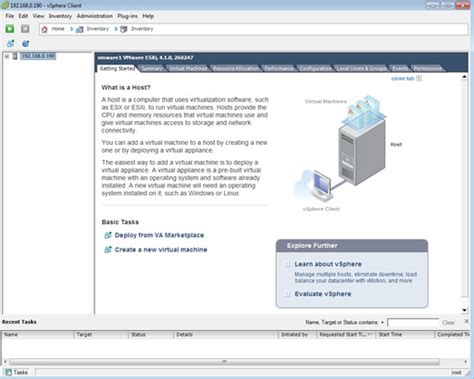Click icon next to Create a new virtual machine
474x379 pixels.
click(108, 250)
